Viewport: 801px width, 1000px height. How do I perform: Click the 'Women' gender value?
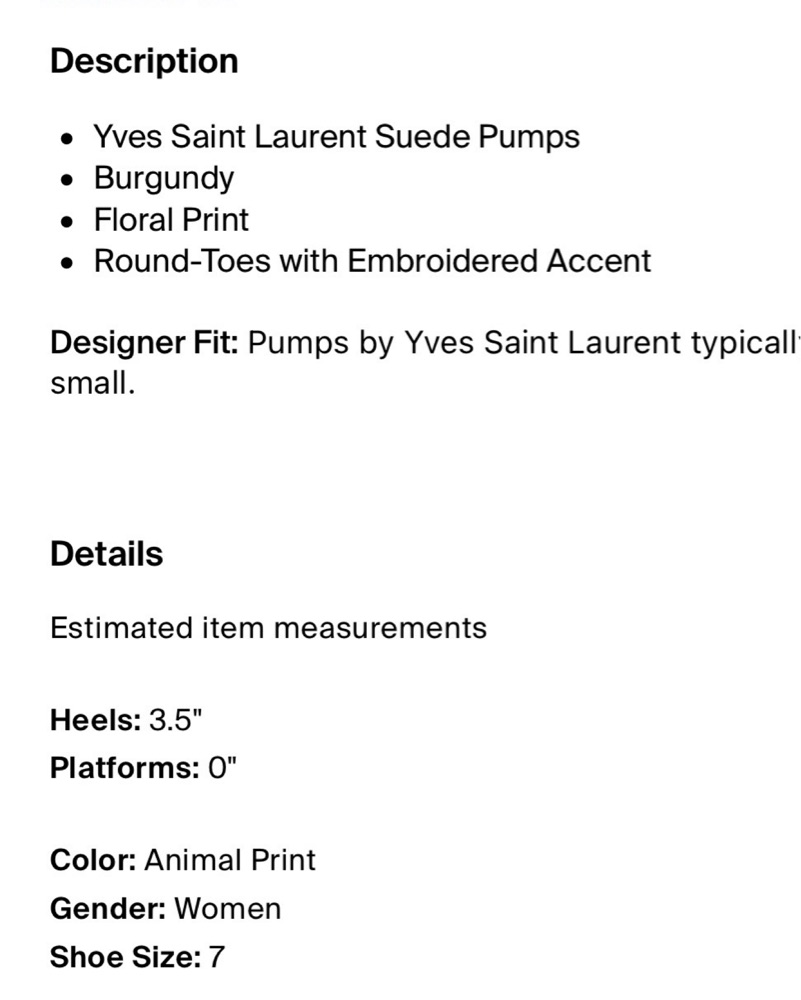click(228, 908)
